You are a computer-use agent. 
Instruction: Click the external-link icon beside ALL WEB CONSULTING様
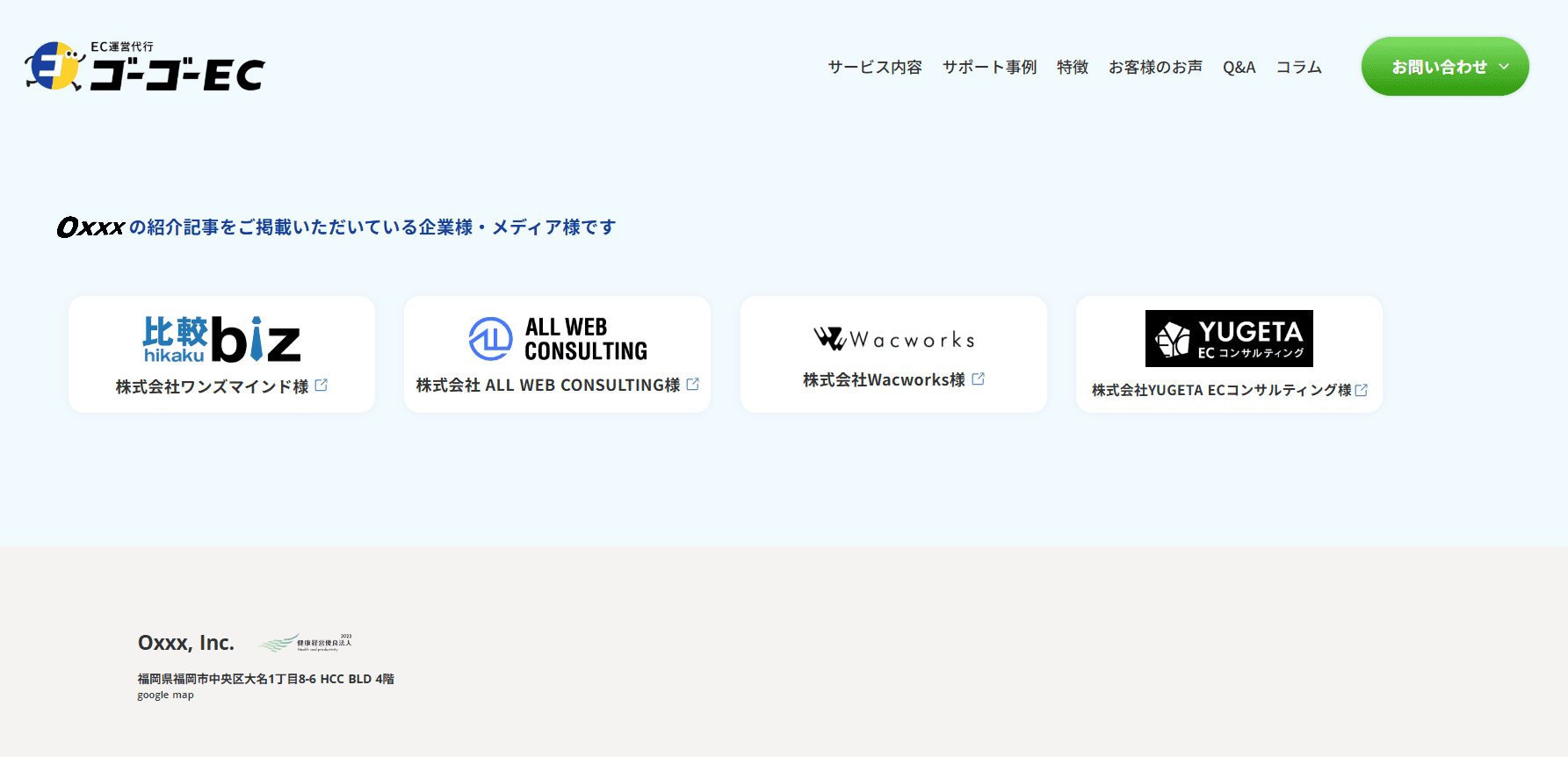pos(693,384)
